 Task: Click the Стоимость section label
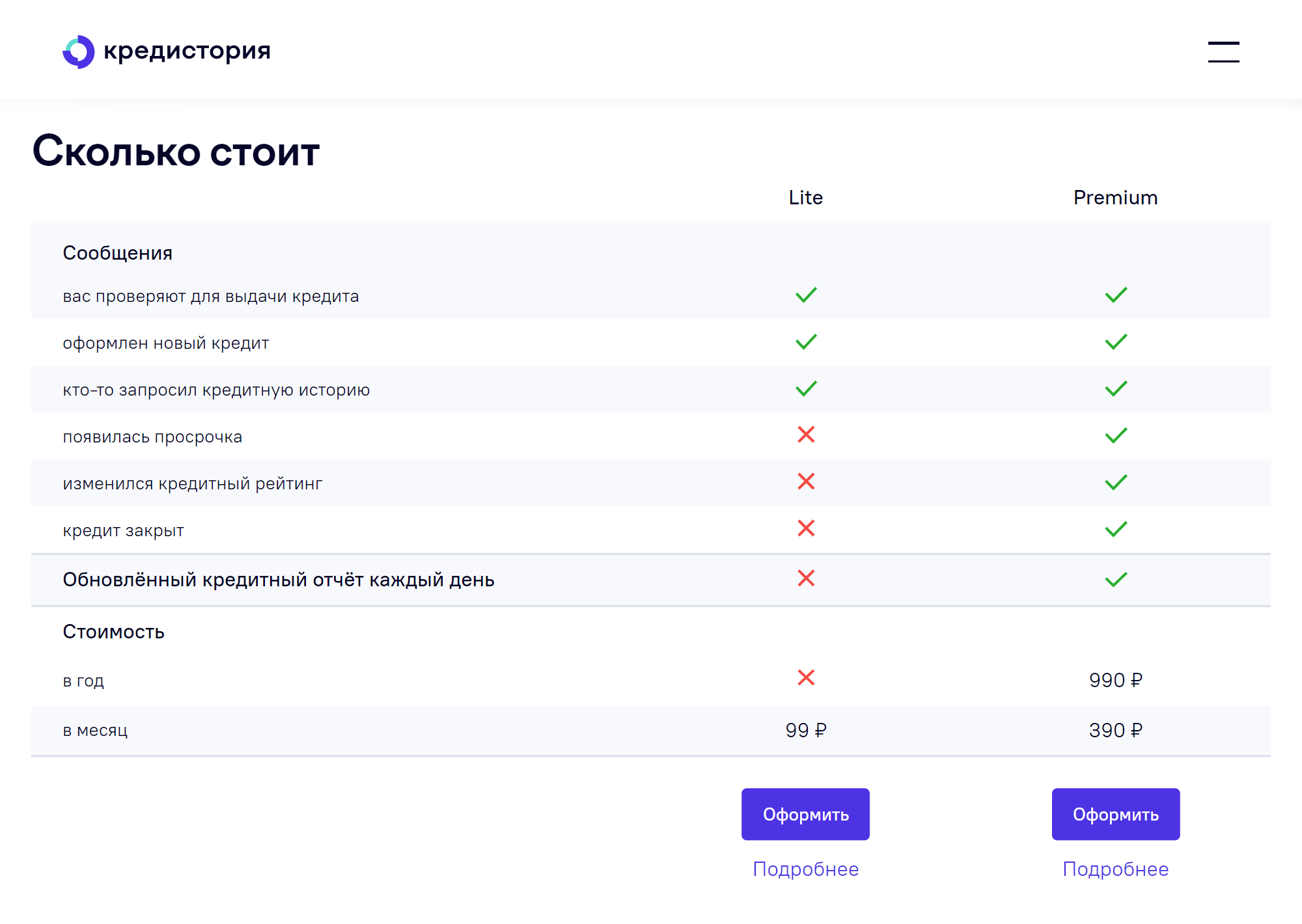coord(113,632)
